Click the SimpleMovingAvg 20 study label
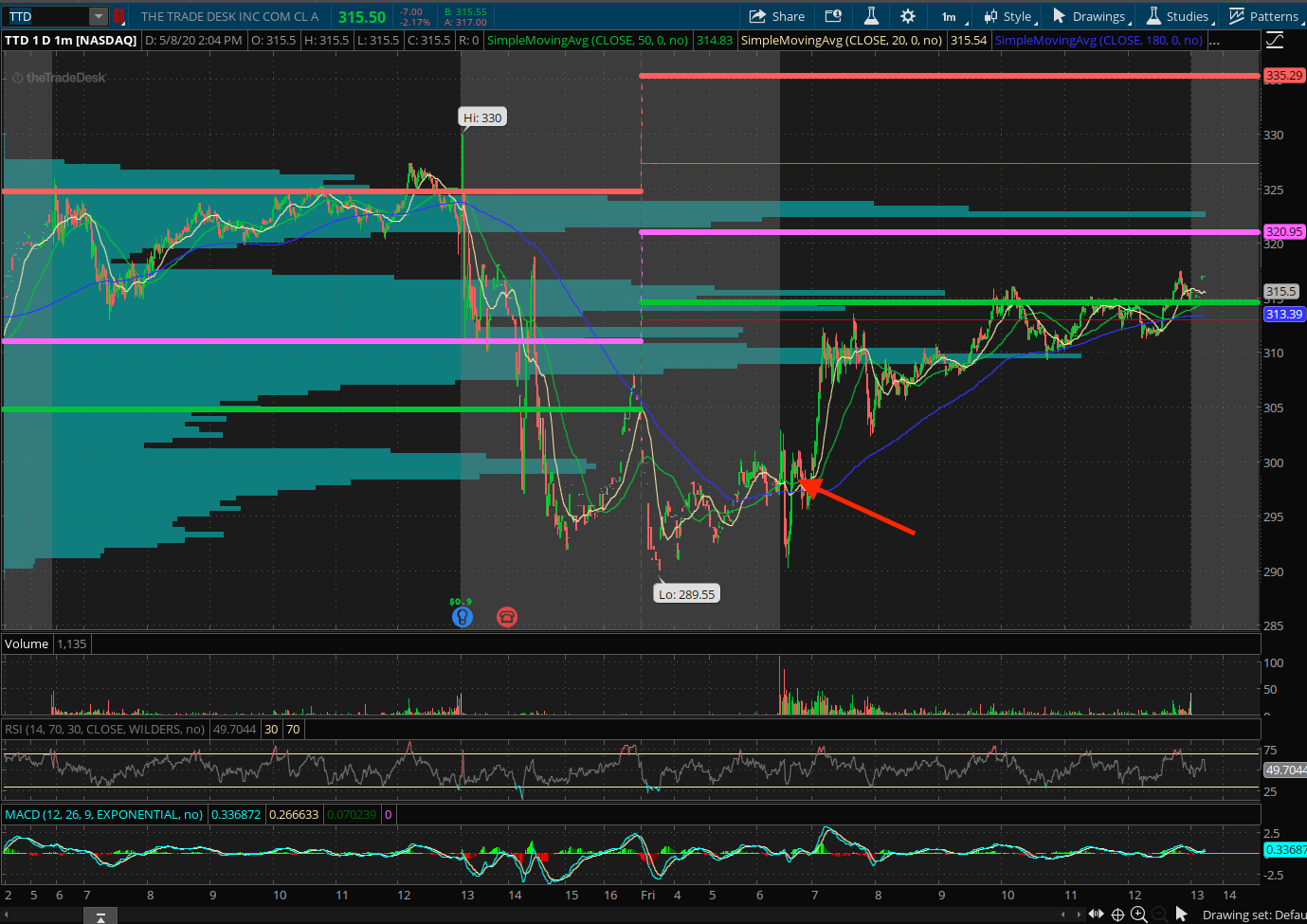1307x924 pixels. (842, 40)
